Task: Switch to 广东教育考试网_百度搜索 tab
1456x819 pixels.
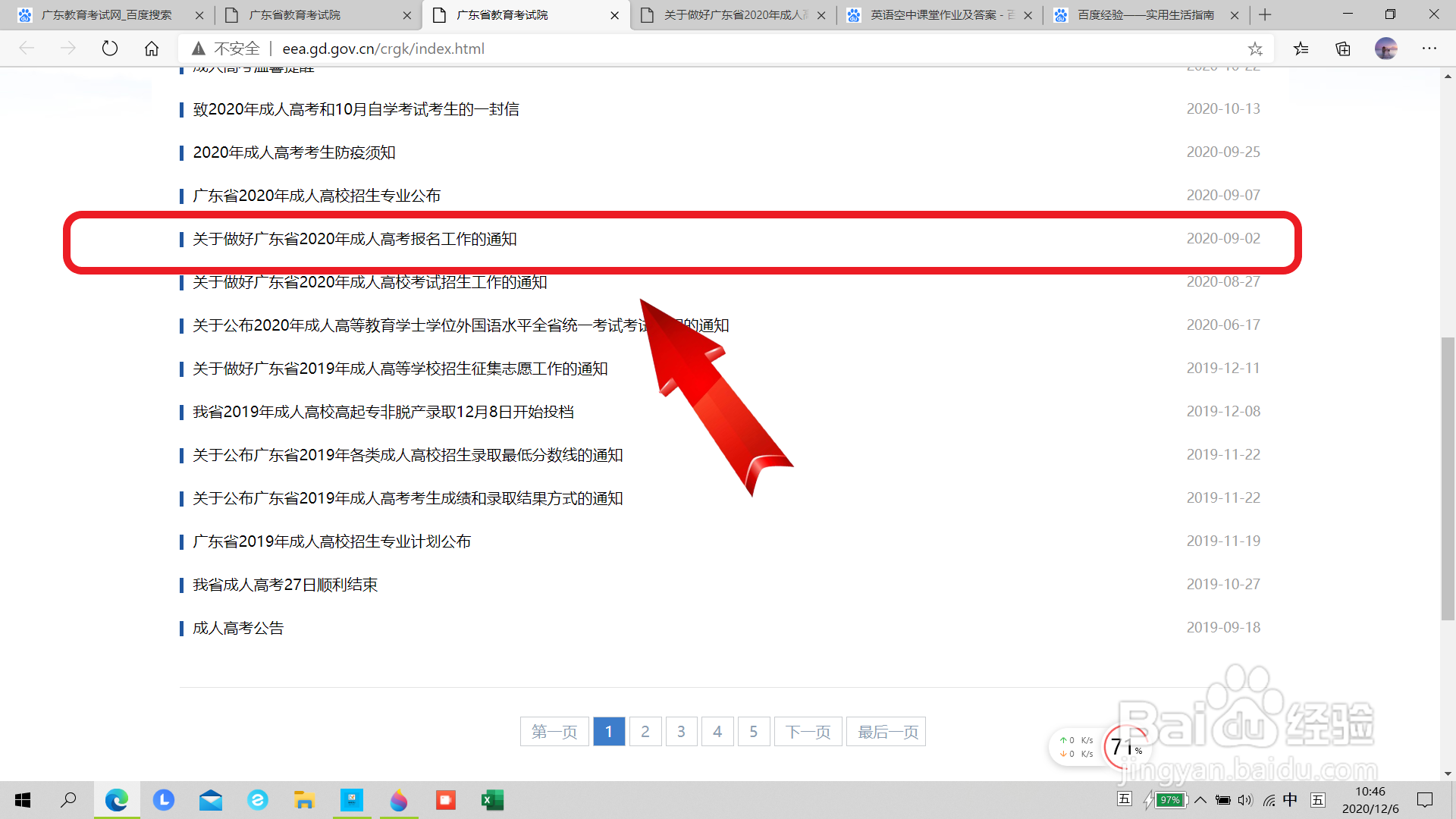Action: 106,14
